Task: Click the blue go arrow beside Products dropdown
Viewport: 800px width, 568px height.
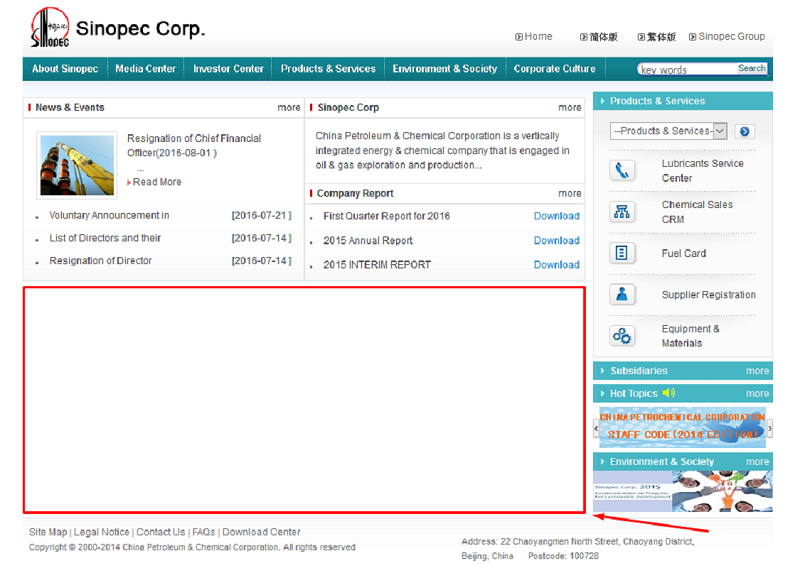Action: click(x=744, y=131)
